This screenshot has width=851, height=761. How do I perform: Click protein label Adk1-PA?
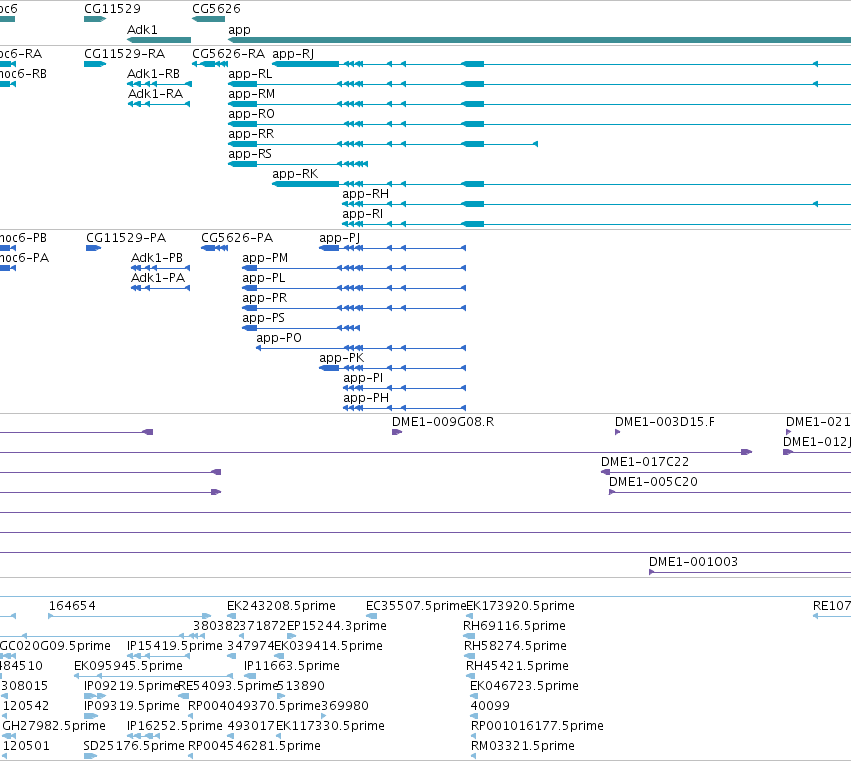point(158,278)
